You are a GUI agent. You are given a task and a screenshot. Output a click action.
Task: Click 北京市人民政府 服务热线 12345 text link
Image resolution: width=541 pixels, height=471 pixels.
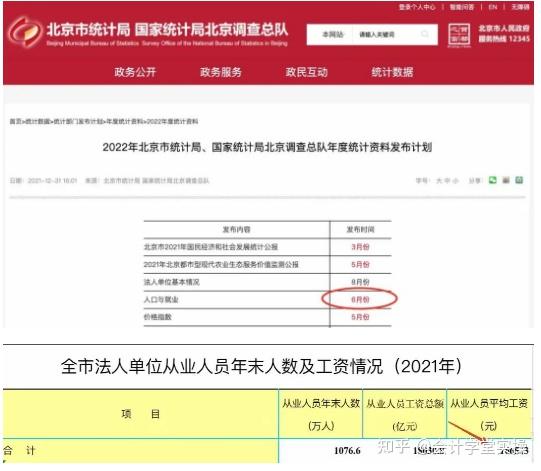[504, 33]
